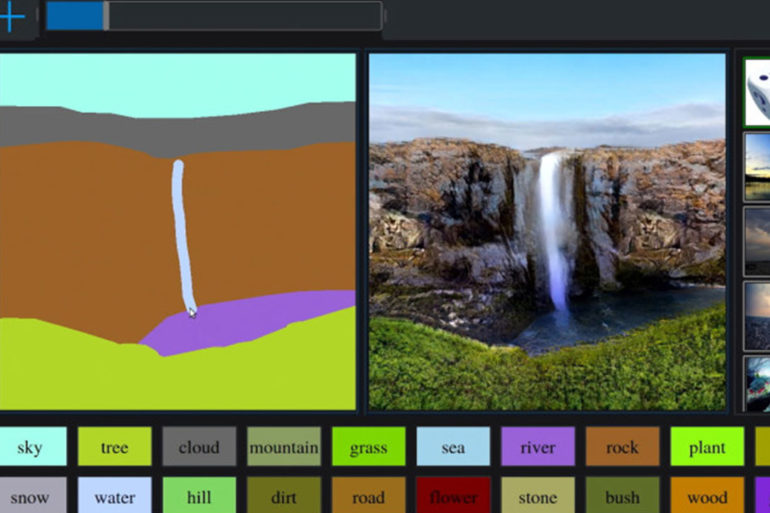Viewport: 770px width, 513px height.
Task: Pick the mountain label swatch
Action: pyautogui.click(x=284, y=446)
